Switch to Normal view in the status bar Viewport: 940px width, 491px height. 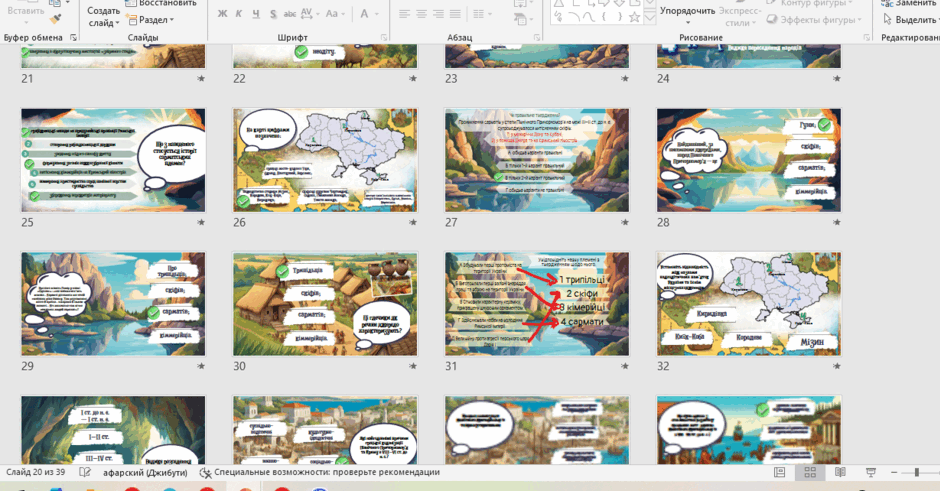(779, 472)
